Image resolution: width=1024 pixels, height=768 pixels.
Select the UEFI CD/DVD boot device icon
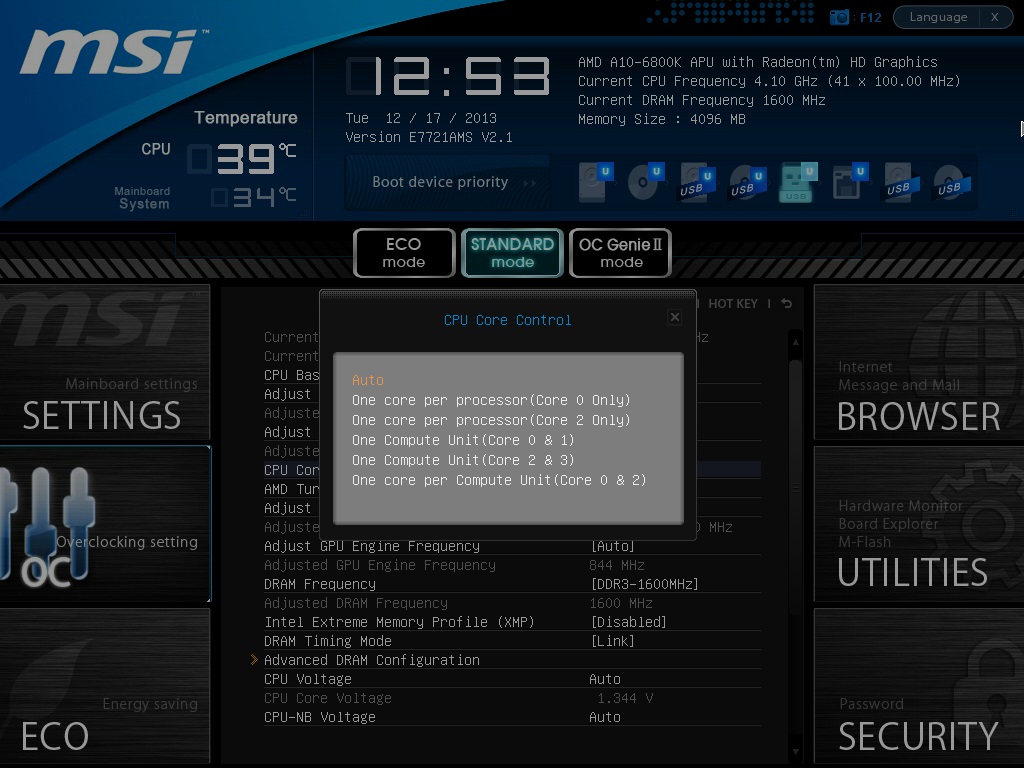(646, 182)
